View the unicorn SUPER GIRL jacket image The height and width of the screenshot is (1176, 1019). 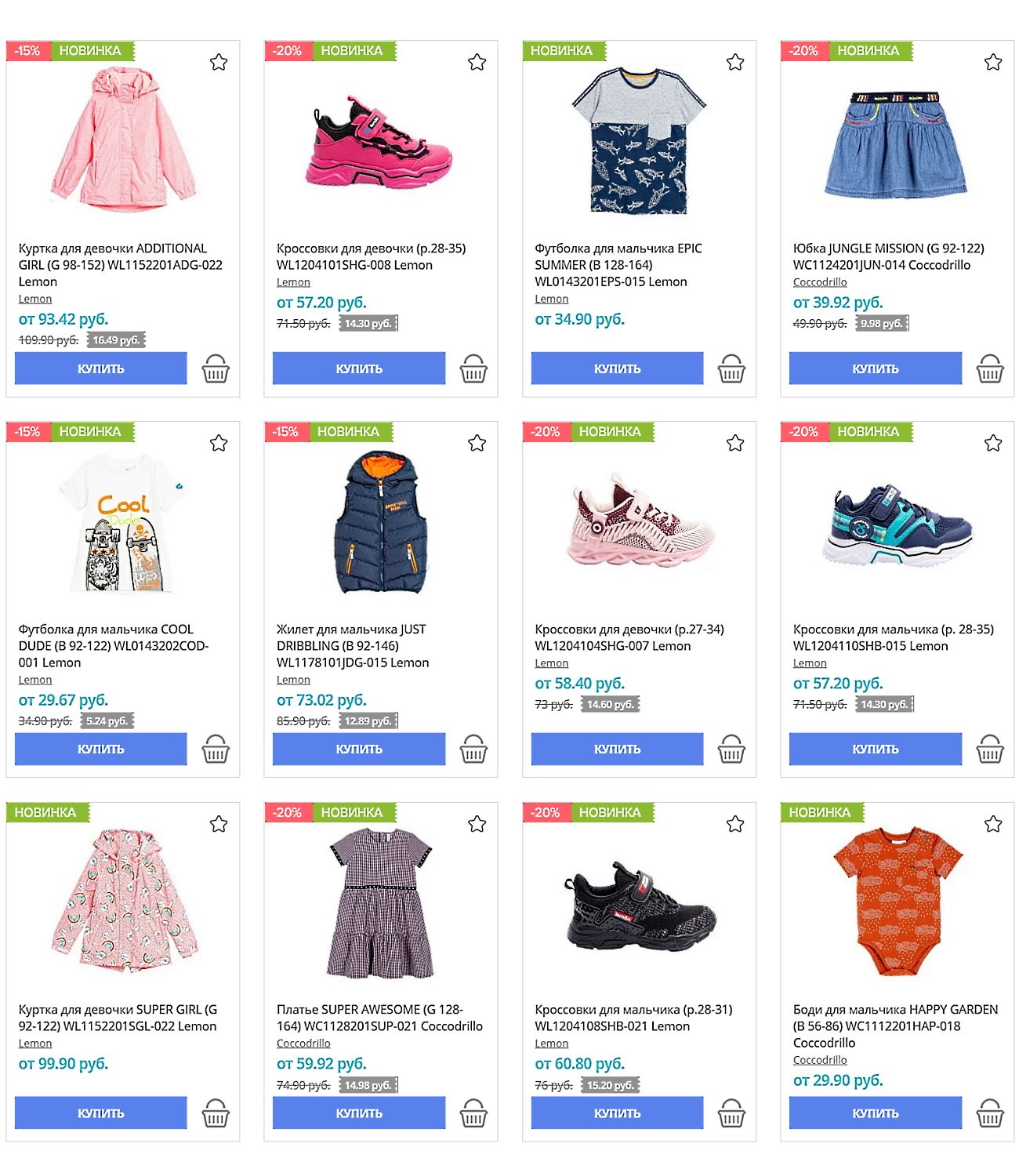(x=123, y=901)
